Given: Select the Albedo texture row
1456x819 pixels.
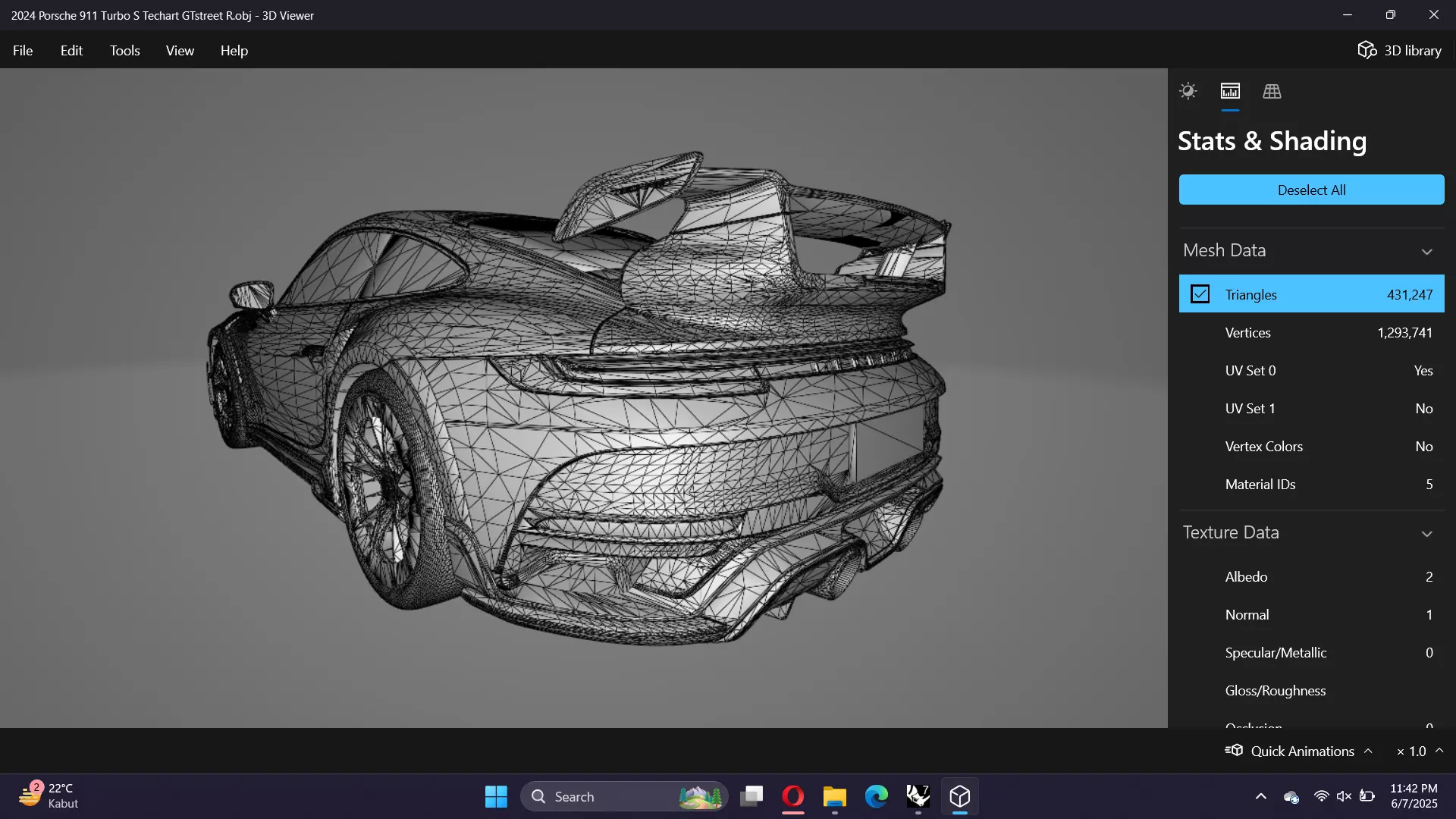Looking at the screenshot, I should click(x=1311, y=576).
